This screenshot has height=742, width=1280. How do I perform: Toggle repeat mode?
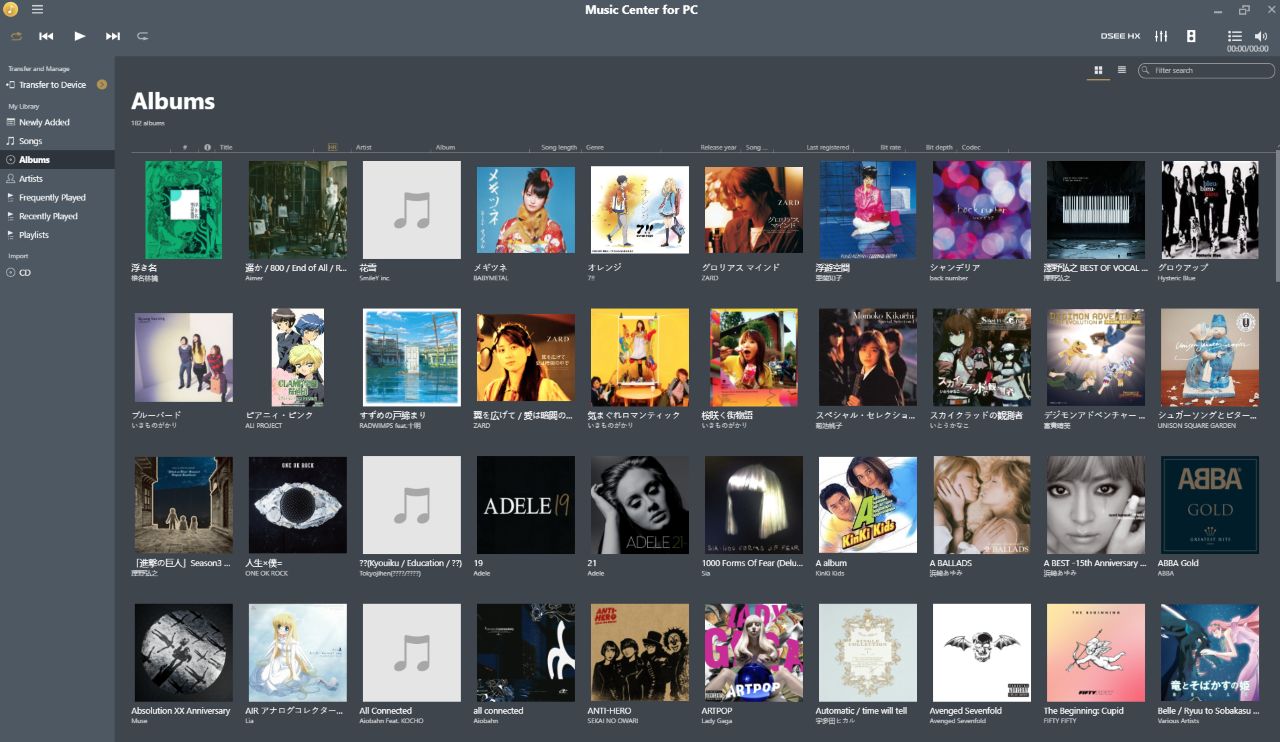point(143,36)
